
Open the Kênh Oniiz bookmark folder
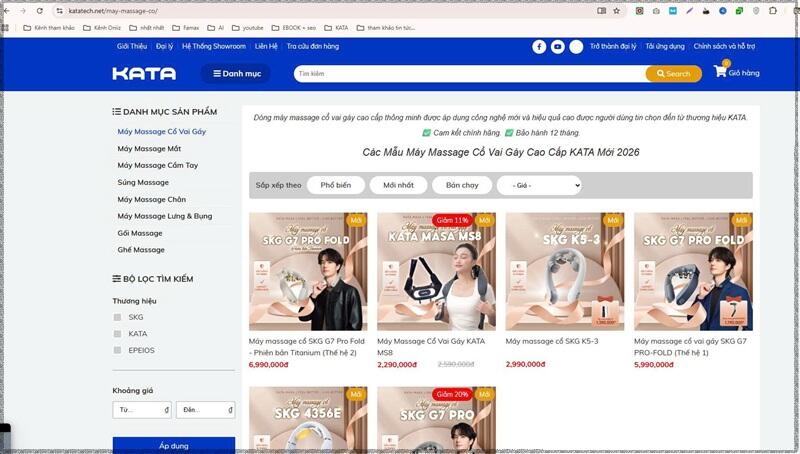(x=102, y=28)
